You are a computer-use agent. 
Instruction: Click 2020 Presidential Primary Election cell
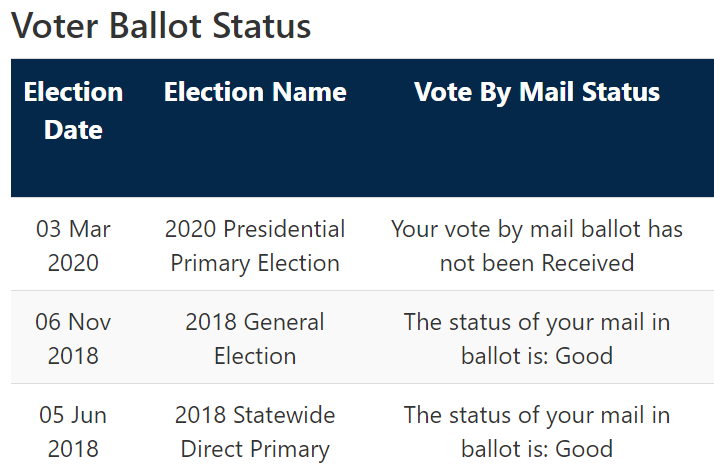click(x=255, y=246)
